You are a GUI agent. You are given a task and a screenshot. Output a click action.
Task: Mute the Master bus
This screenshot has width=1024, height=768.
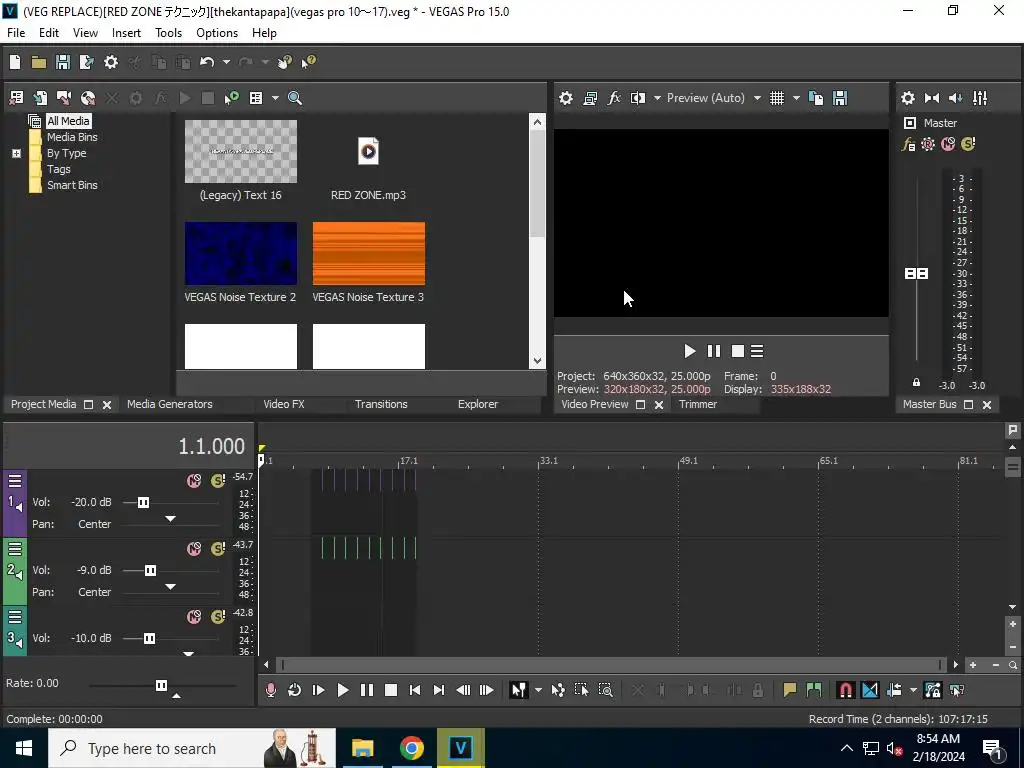[x=948, y=144]
